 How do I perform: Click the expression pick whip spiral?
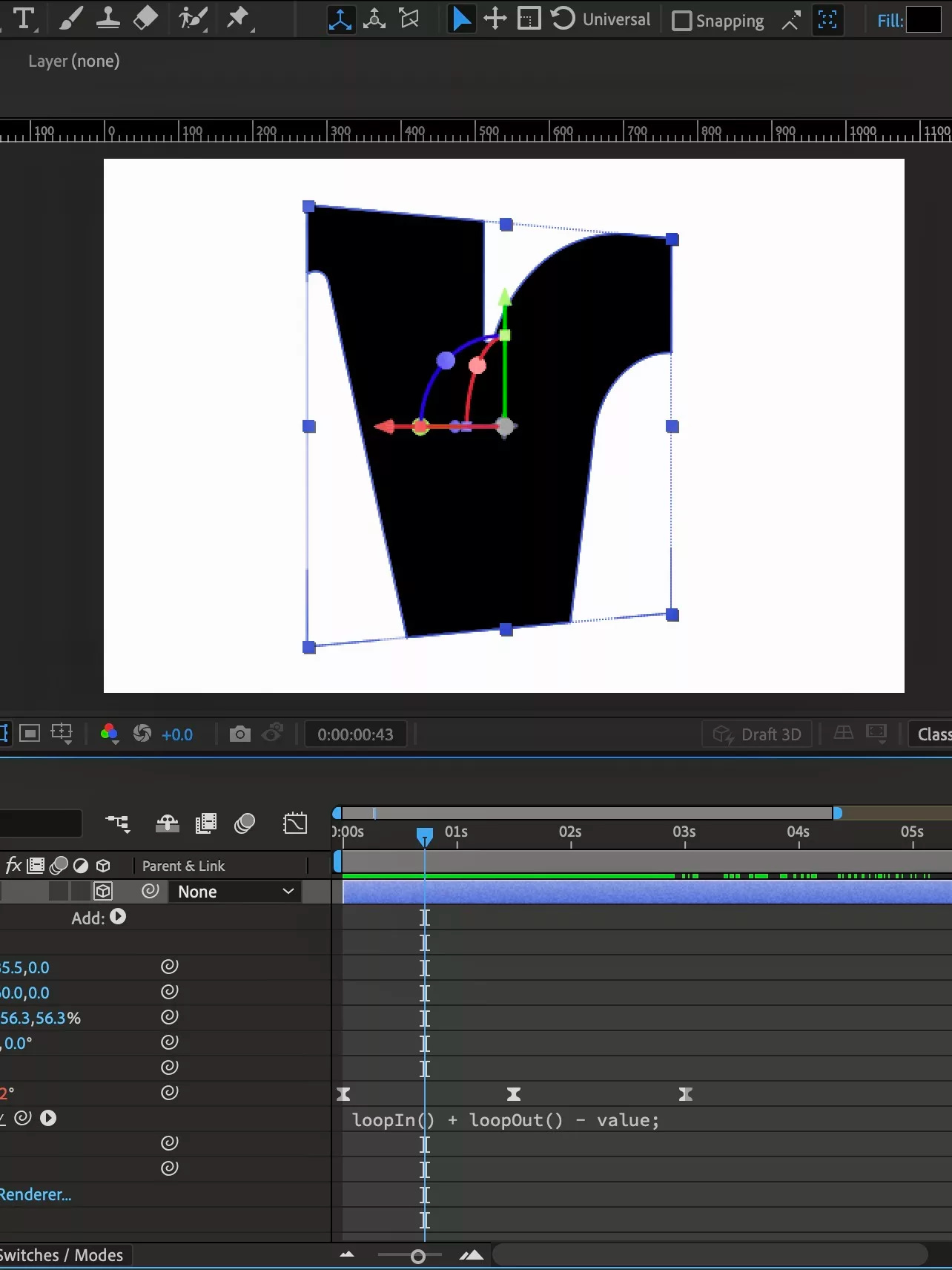click(x=23, y=1118)
